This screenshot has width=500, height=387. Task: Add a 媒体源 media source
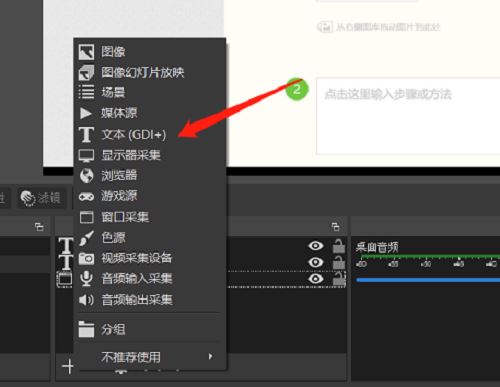click(150, 113)
